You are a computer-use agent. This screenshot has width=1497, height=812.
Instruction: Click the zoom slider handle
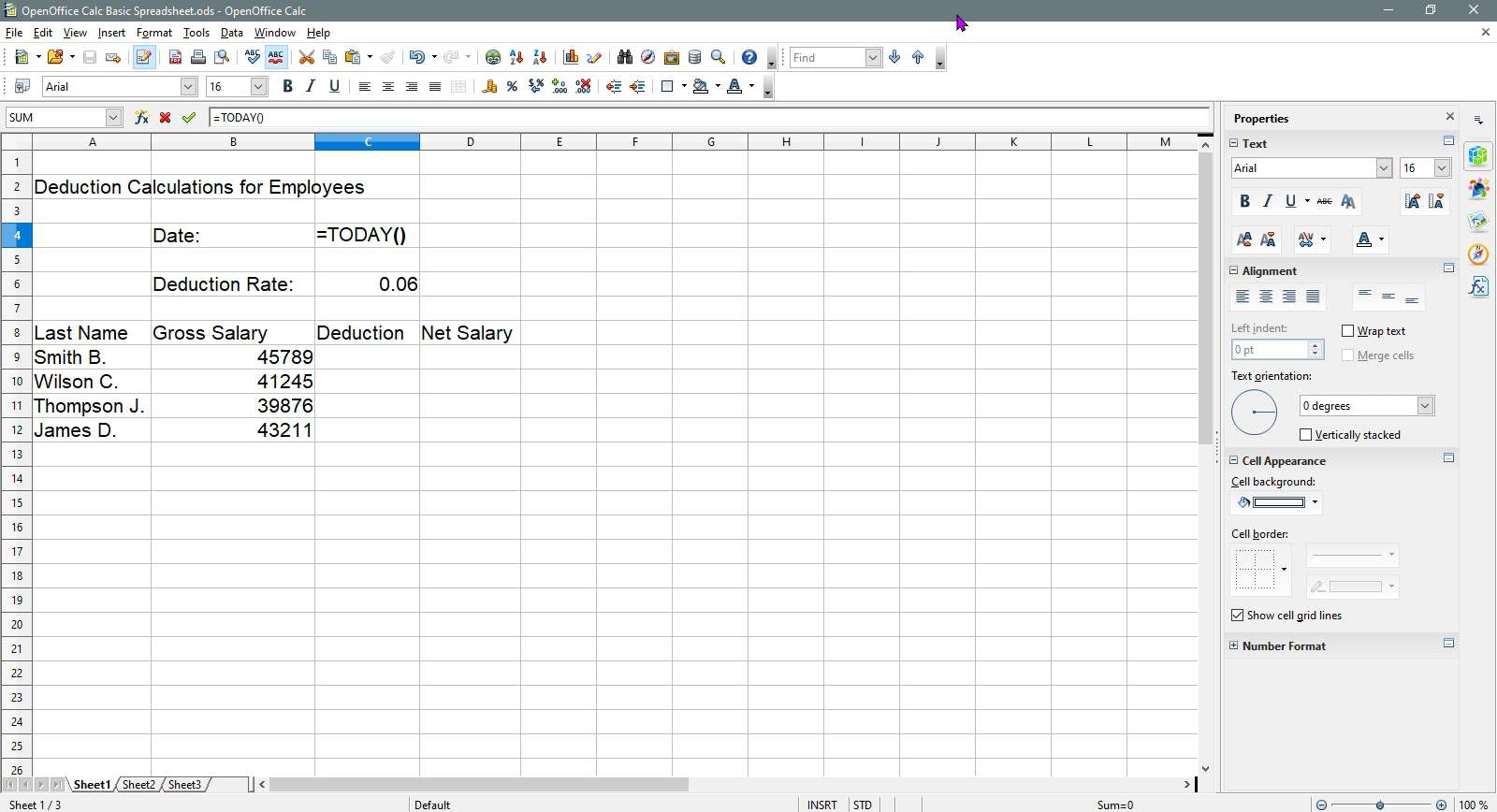coord(1380,805)
